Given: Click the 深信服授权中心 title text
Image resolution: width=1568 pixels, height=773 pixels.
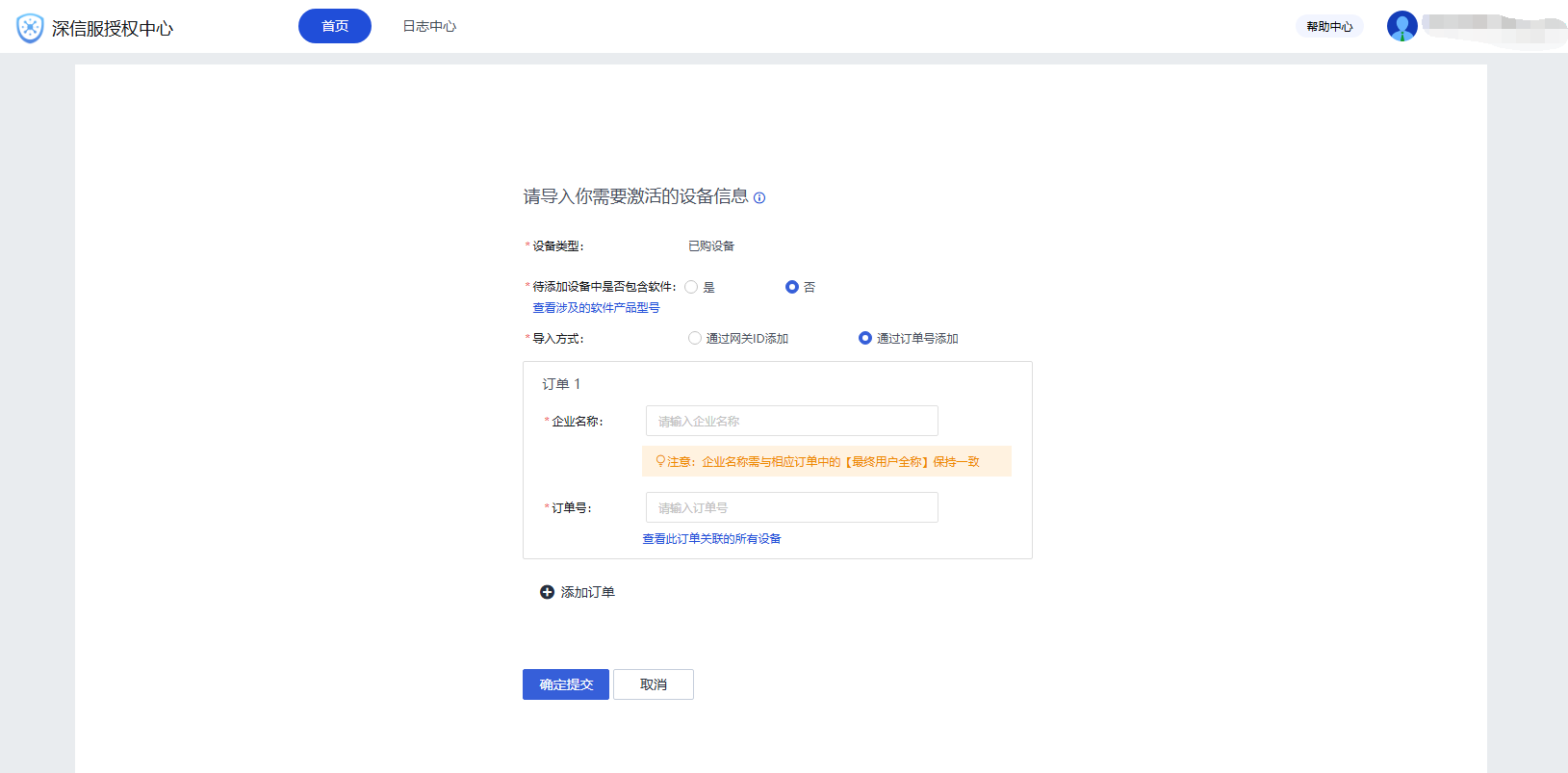Looking at the screenshot, I should 113,29.
